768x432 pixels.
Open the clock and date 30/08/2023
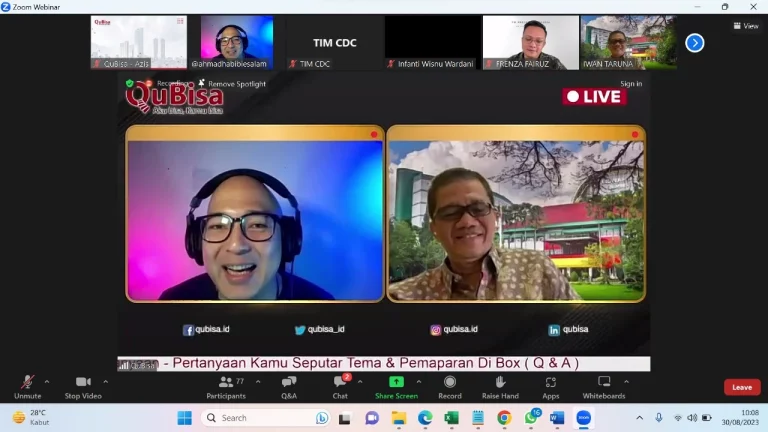(x=740, y=417)
